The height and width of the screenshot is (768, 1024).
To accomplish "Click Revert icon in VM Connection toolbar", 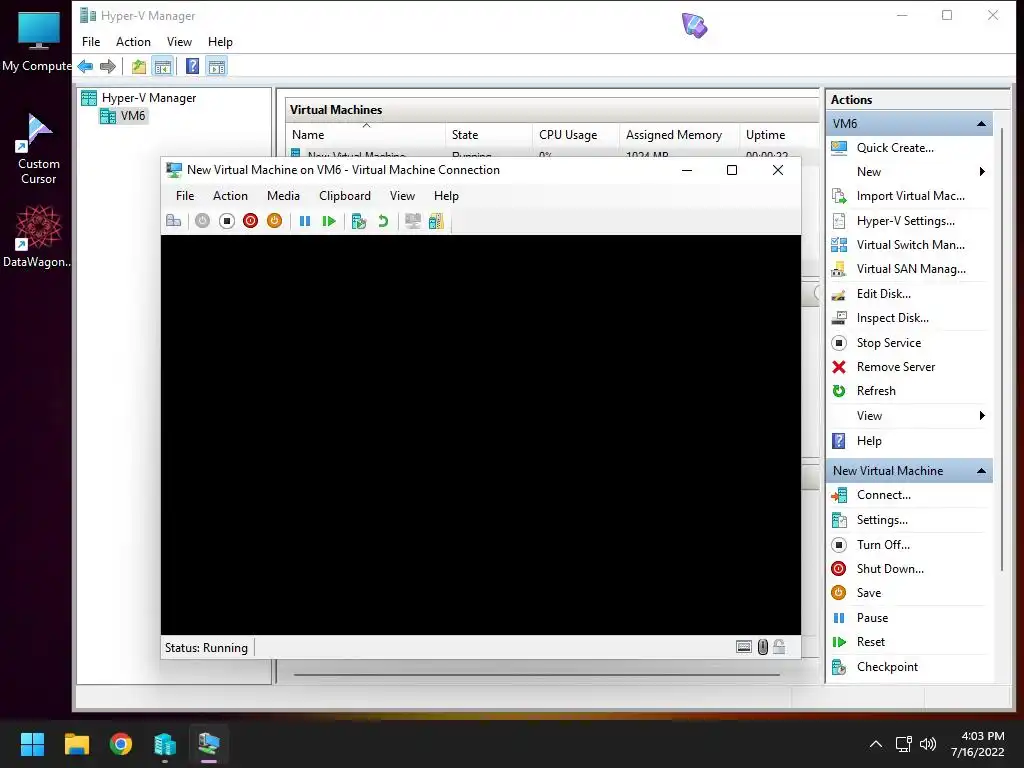I will click(383, 221).
